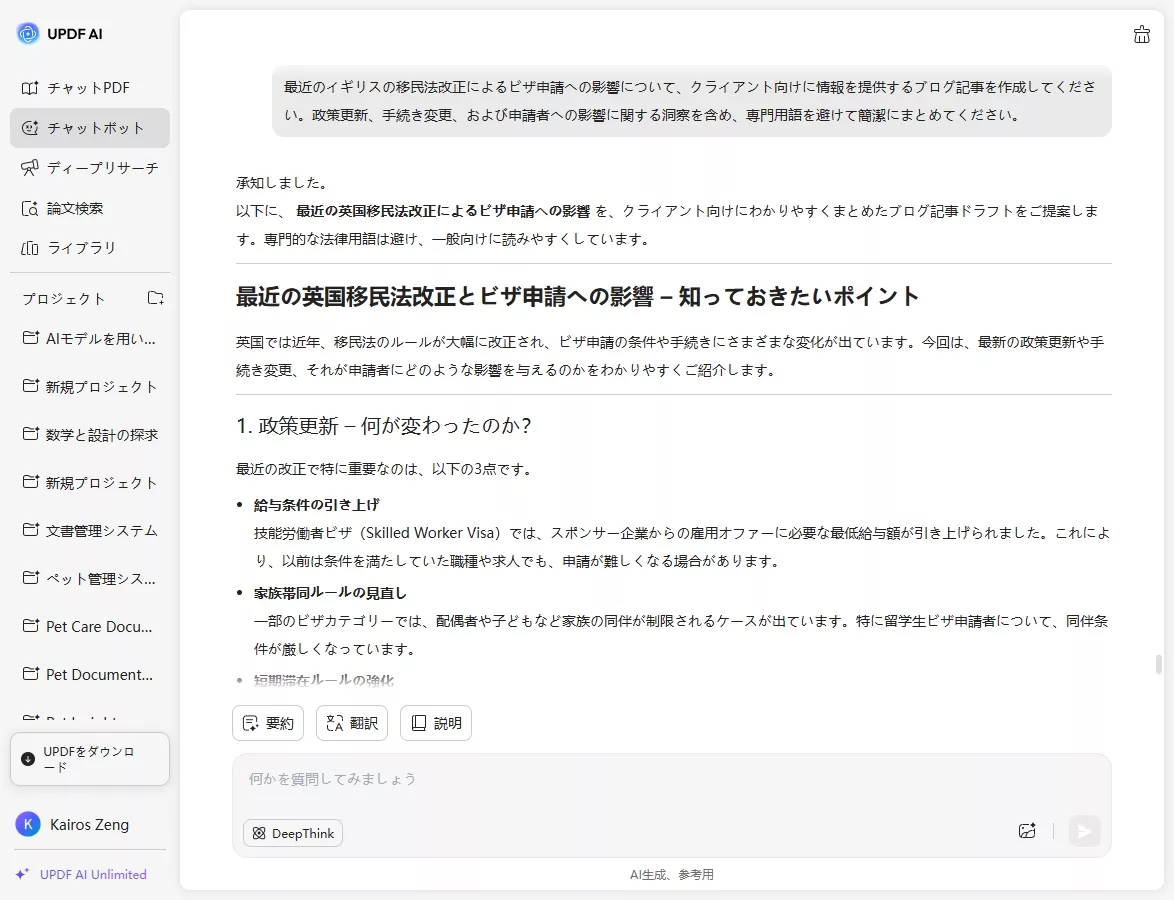Click the UPDF AI logo

60,33
